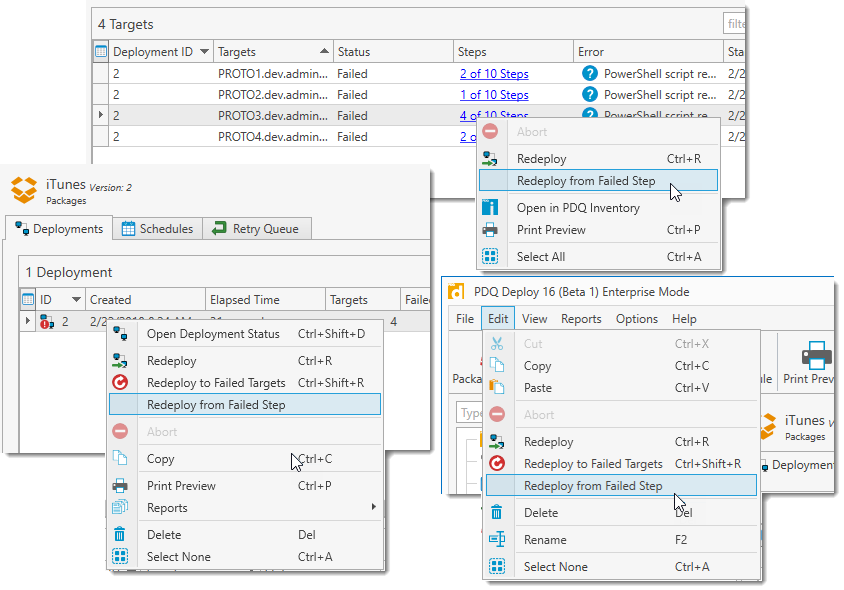
Task: Select the PROTO1.dev.admin target cell
Action: click(x=273, y=74)
